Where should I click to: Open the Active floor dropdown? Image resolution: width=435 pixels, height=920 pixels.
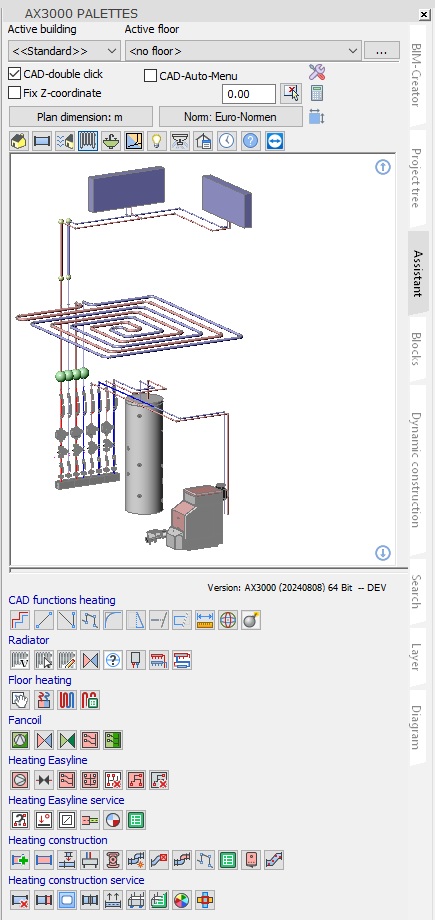click(x=243, y=51)
